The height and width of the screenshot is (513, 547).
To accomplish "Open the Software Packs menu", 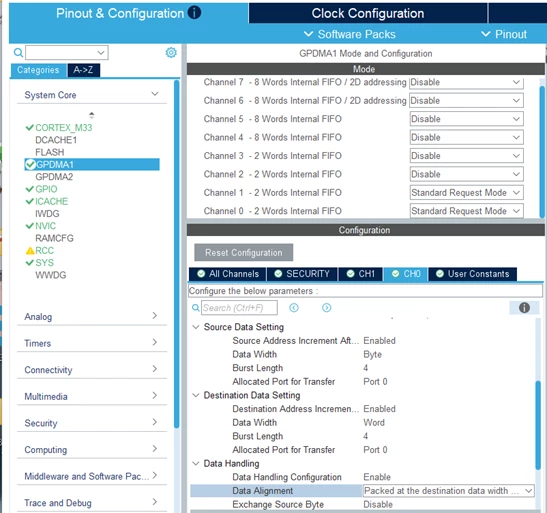I will click(350, 34).
